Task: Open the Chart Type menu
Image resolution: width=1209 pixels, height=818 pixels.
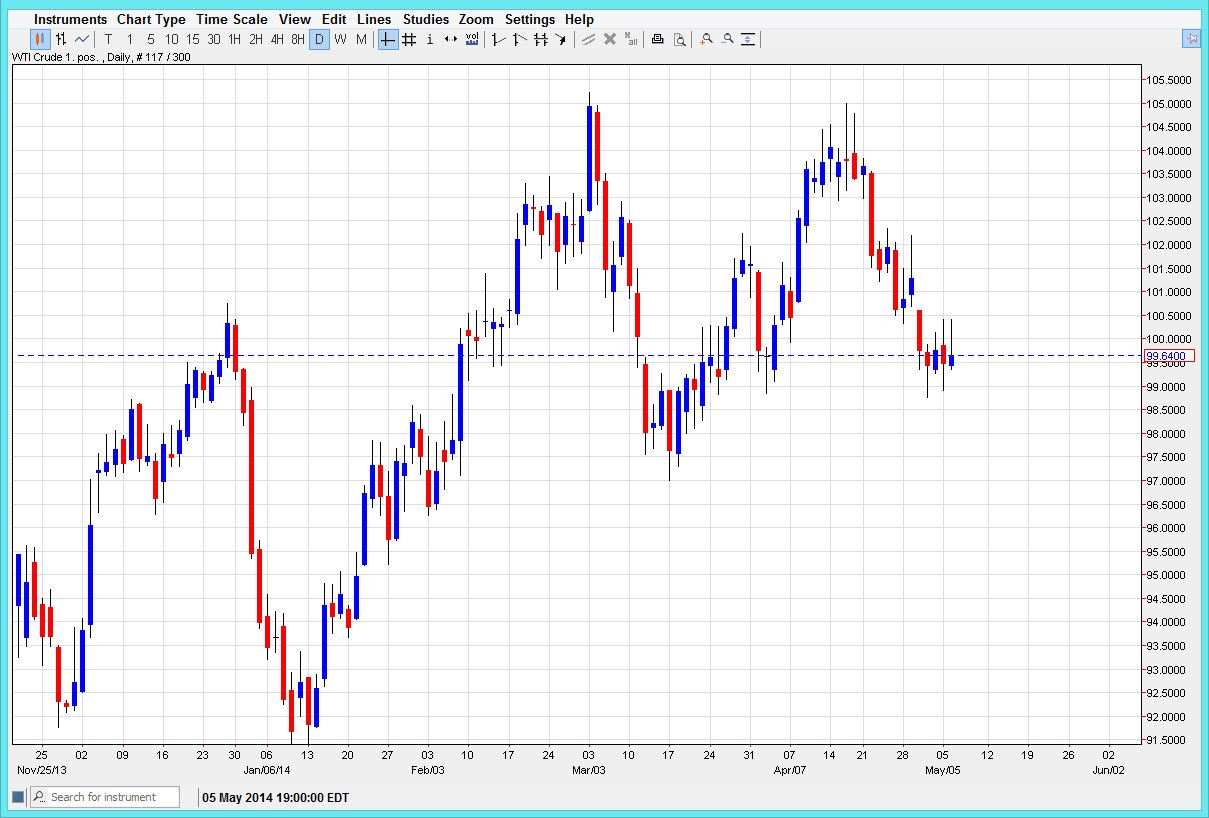Action: [x=151, y=19]
